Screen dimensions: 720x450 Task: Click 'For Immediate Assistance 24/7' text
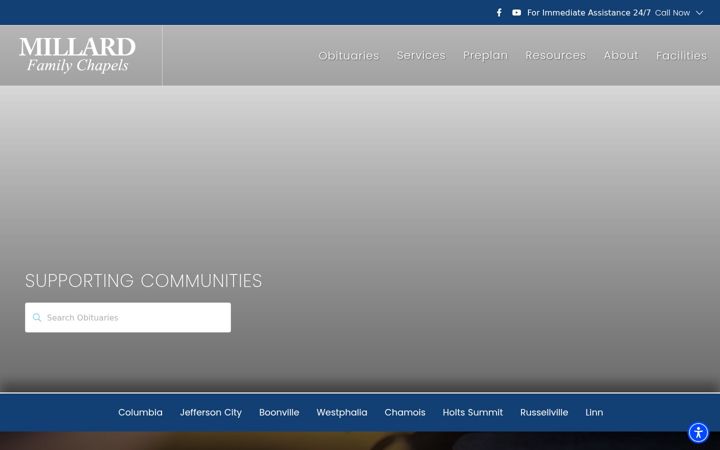click(x=589, y=13)
